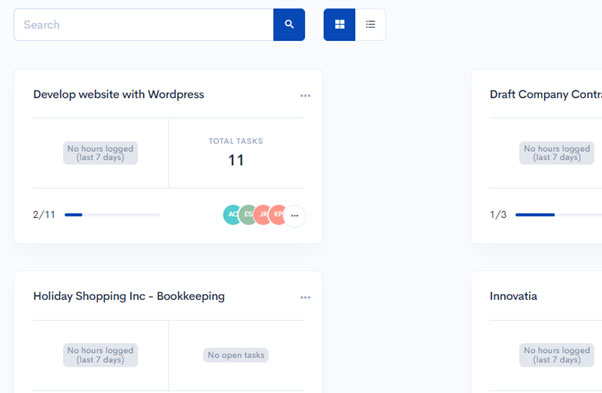Click the TOTAL TASKS label
Viewport: 602px width, 393px height.
point(236,141)
